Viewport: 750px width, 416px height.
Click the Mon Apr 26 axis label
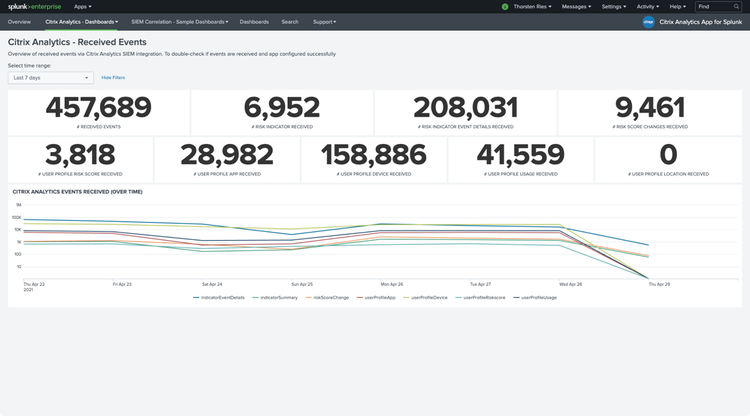[x=392, y=284]
